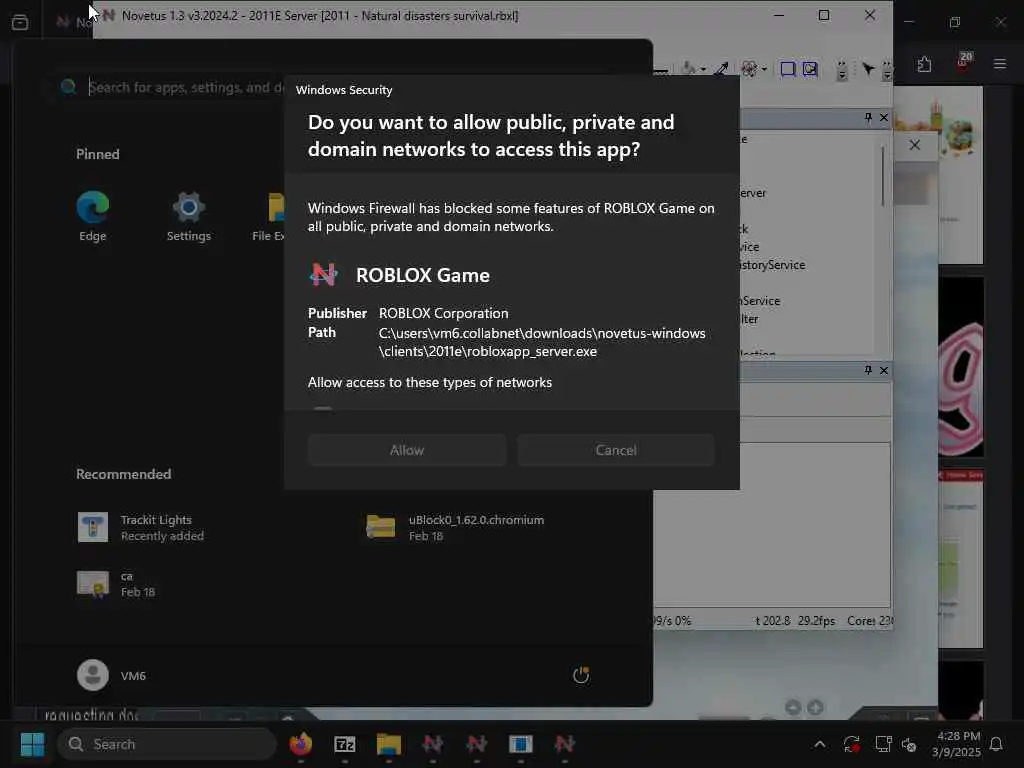
Task: Click the uBlock icon with 20 badge
Action: point(964,63)
